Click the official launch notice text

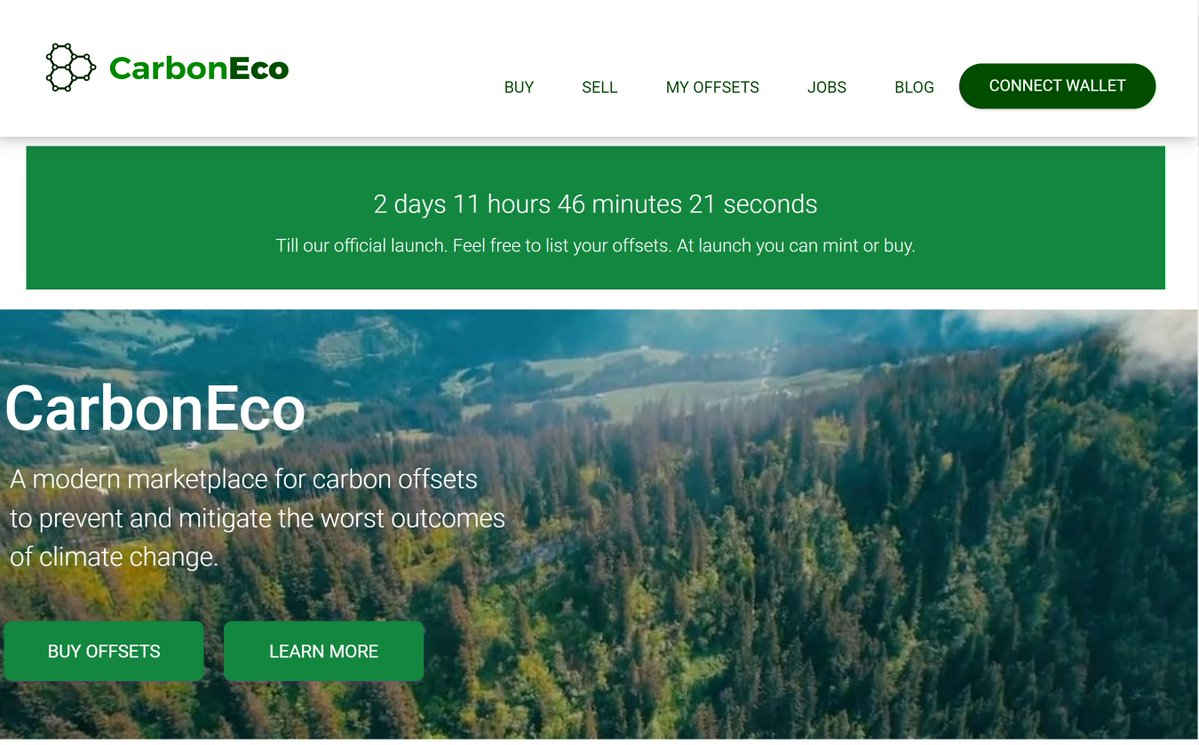pos(595,246)
